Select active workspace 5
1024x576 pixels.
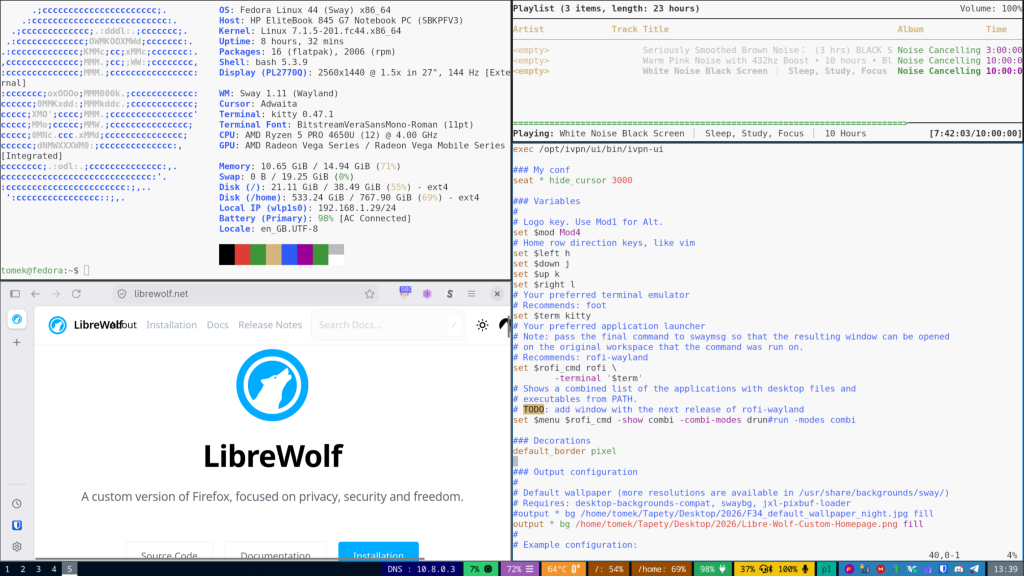[x=70, y=569]
